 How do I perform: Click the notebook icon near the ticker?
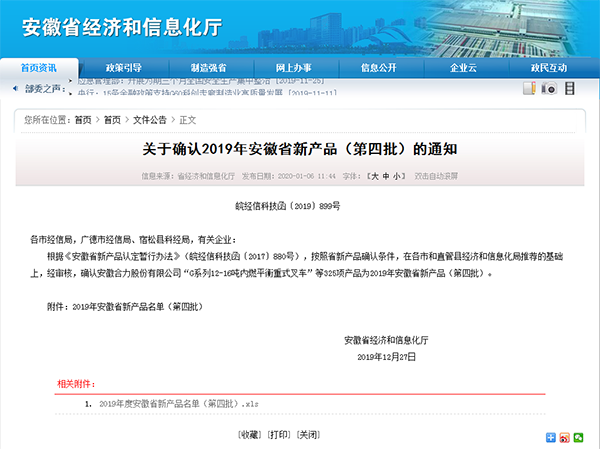pyautogui.click(x=530, y=88)
